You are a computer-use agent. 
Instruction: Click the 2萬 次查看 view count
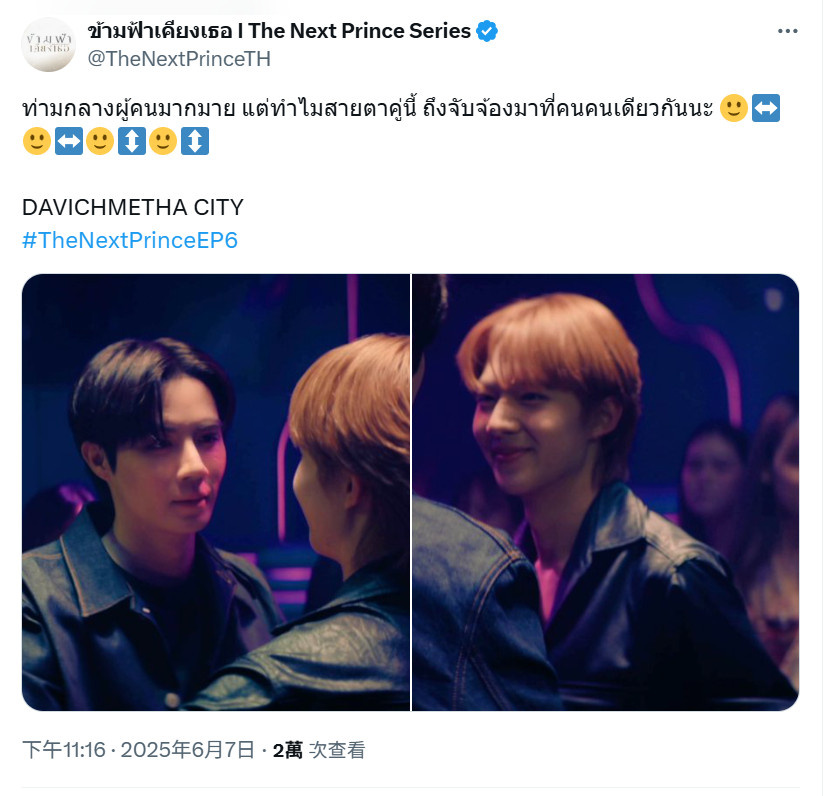(x=319, y=750)
